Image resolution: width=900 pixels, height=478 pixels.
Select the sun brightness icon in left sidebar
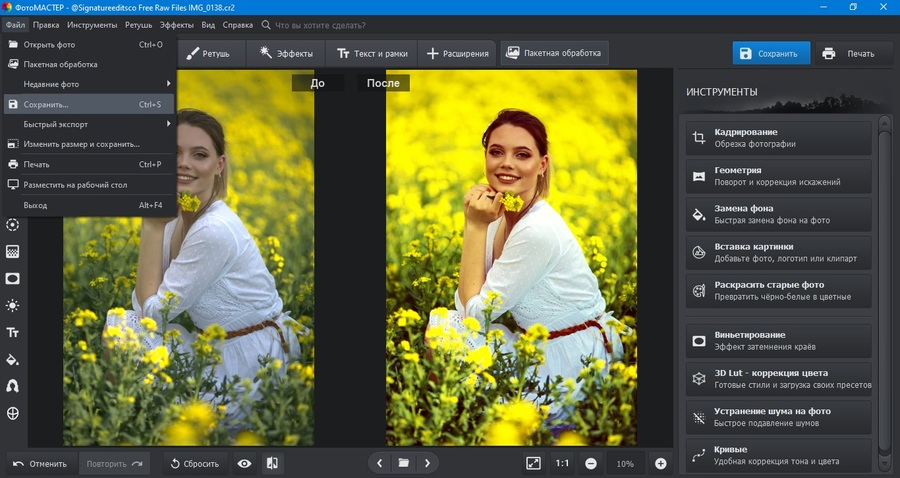click(x=13, y=305)
